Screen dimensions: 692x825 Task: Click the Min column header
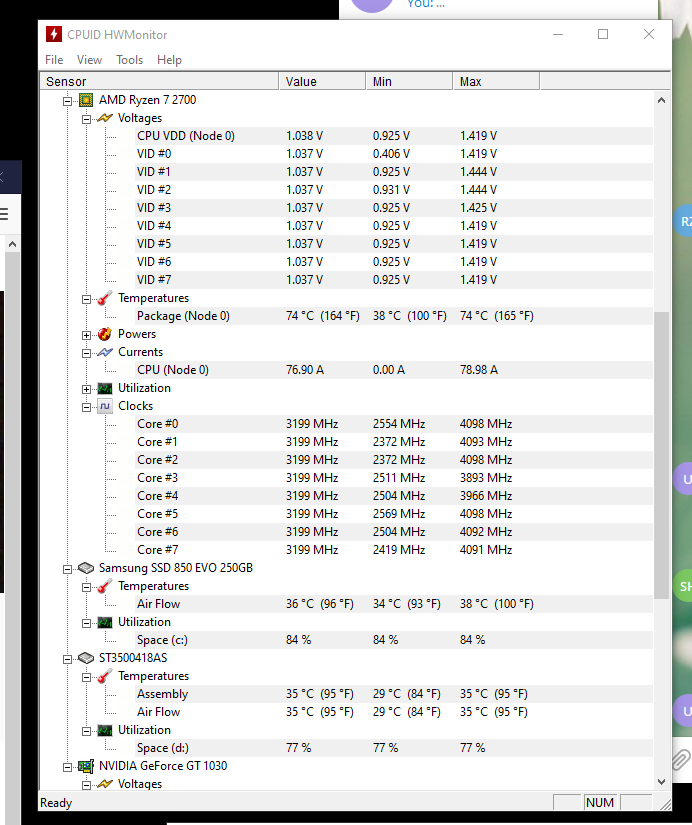(x=409, y=82)
